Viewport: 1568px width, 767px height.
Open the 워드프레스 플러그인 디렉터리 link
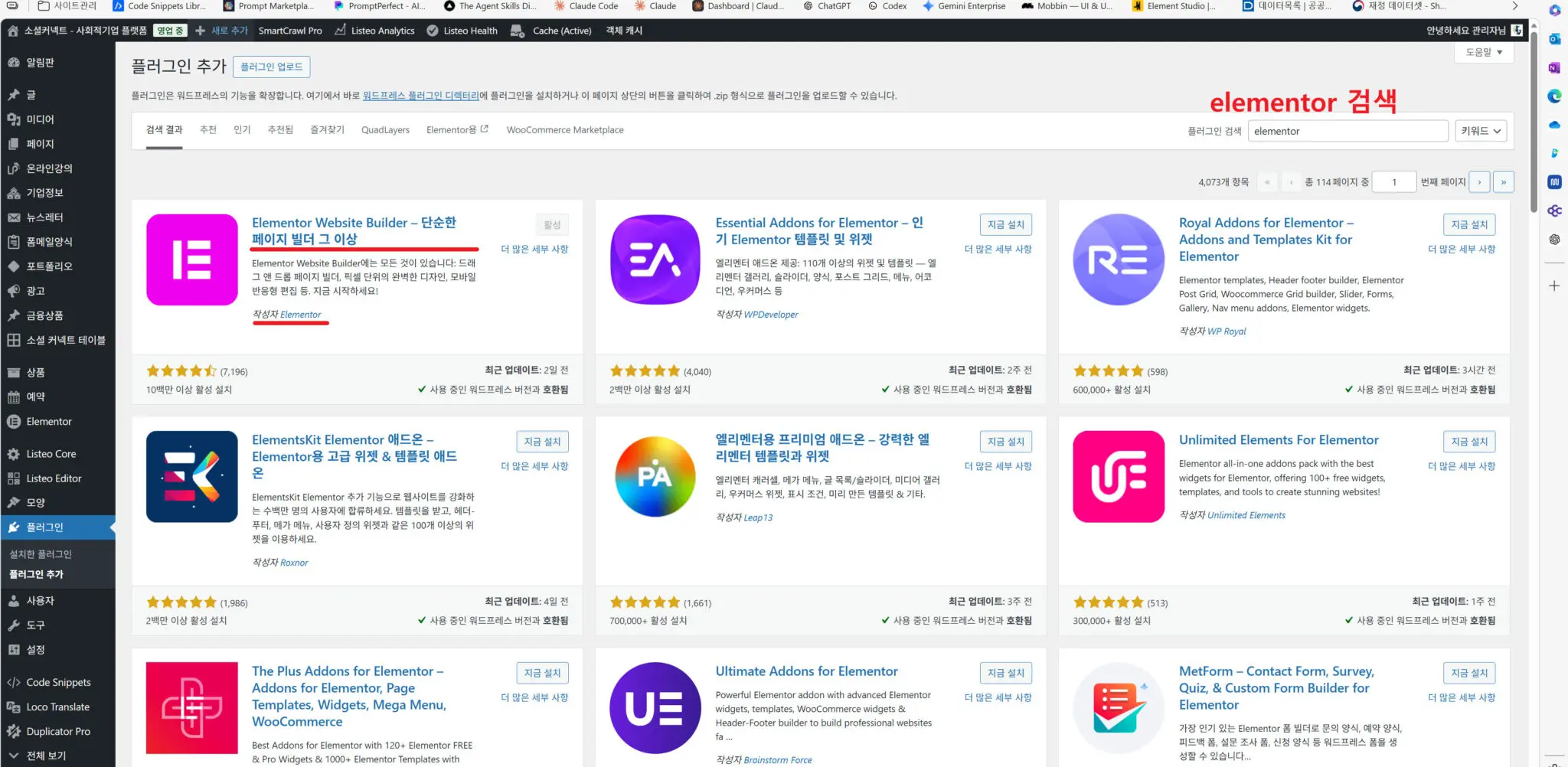pos(420,96)
